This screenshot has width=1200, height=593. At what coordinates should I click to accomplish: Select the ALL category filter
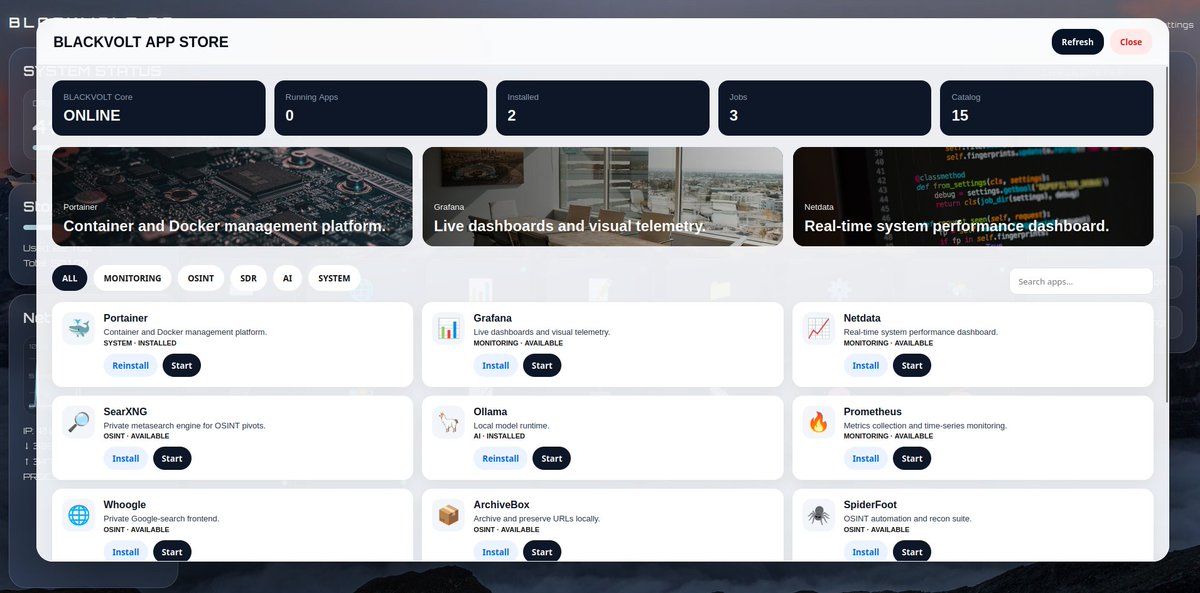(70, 278)
